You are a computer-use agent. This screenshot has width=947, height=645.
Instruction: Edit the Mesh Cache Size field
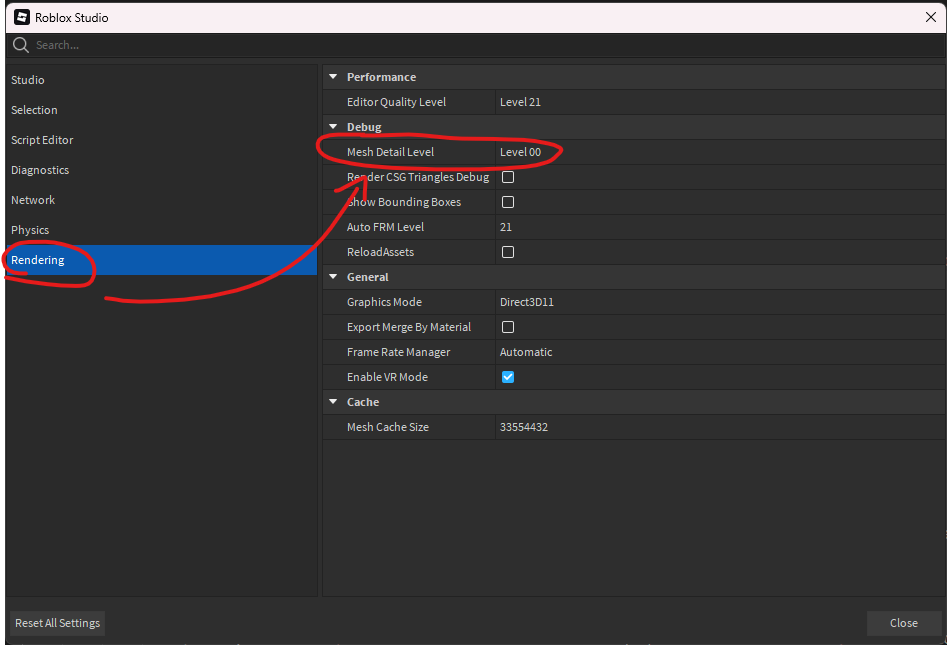[x=720, y=427]
